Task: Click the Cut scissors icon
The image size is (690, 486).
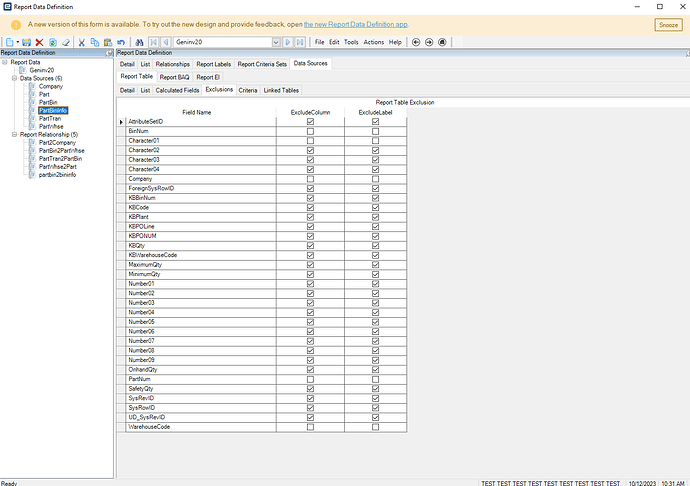Action: [x=82, y=42]
